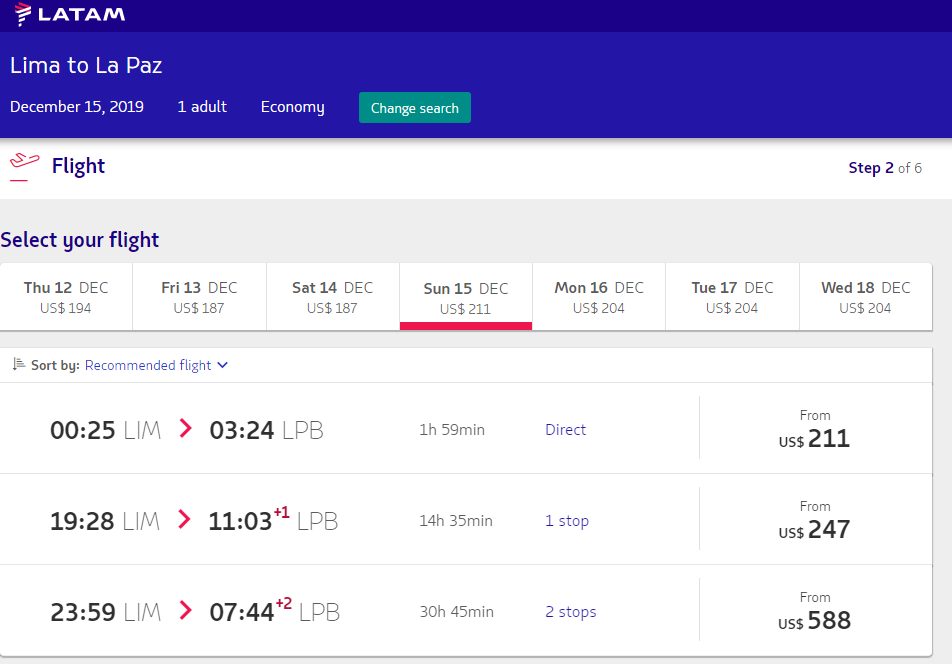Click the sort order icon
This screenshot has width=952, height=664.
[19, 364]
